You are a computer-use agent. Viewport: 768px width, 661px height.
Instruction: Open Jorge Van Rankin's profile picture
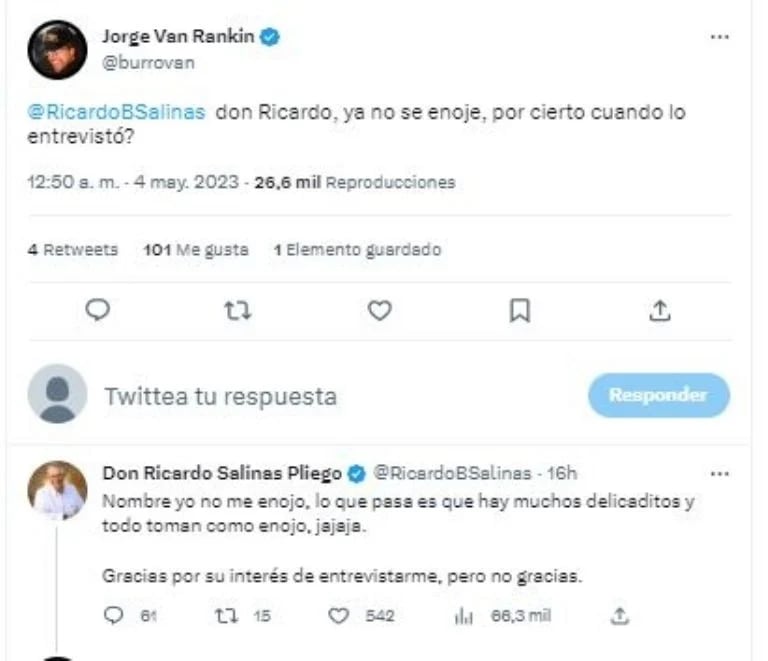(57, 49)
